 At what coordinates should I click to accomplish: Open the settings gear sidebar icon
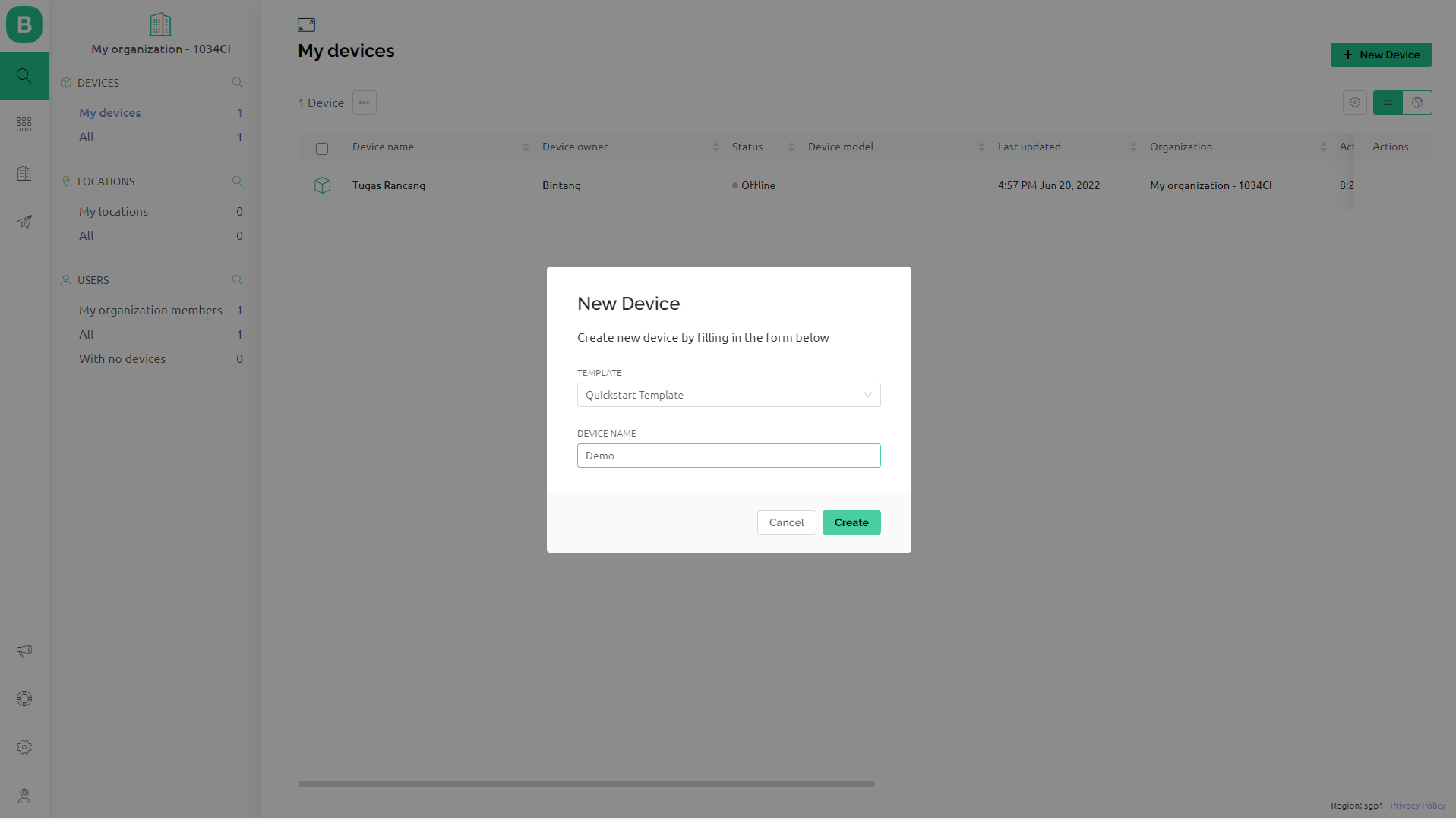click(x=24, y=747)
